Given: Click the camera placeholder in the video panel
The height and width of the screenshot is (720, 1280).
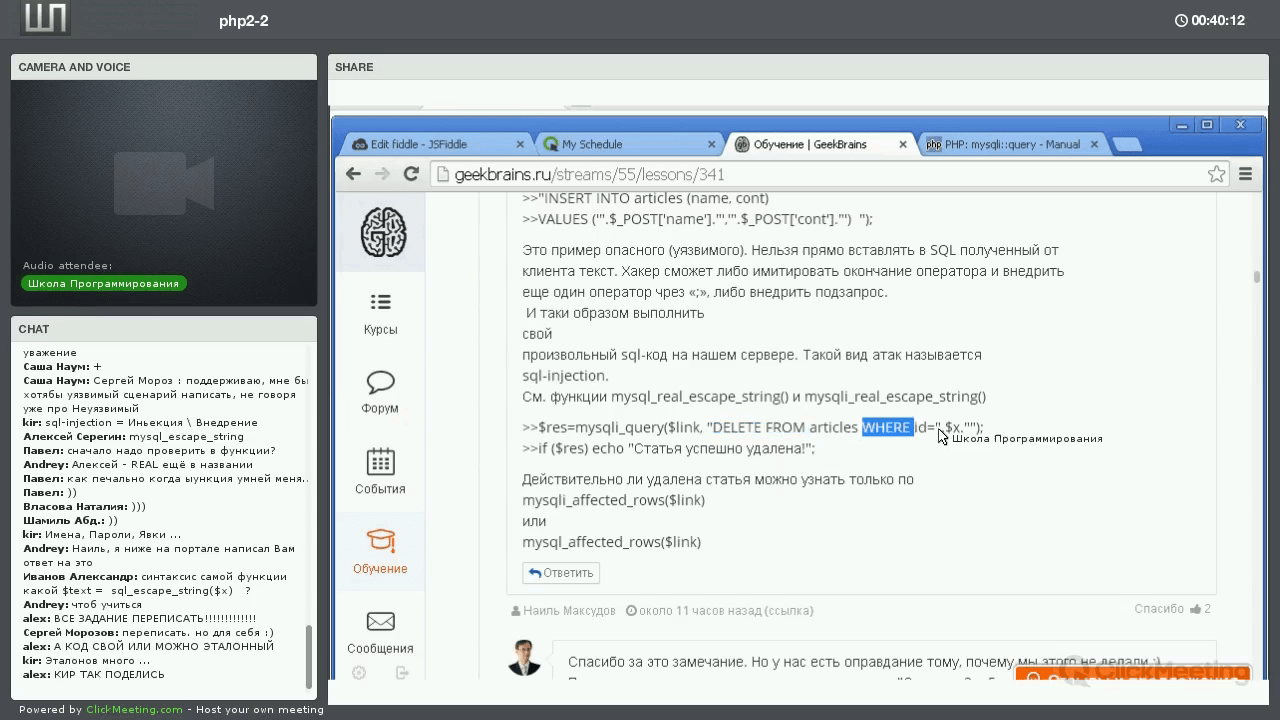Looking at the screenshot, I should (x=164, y=184).
